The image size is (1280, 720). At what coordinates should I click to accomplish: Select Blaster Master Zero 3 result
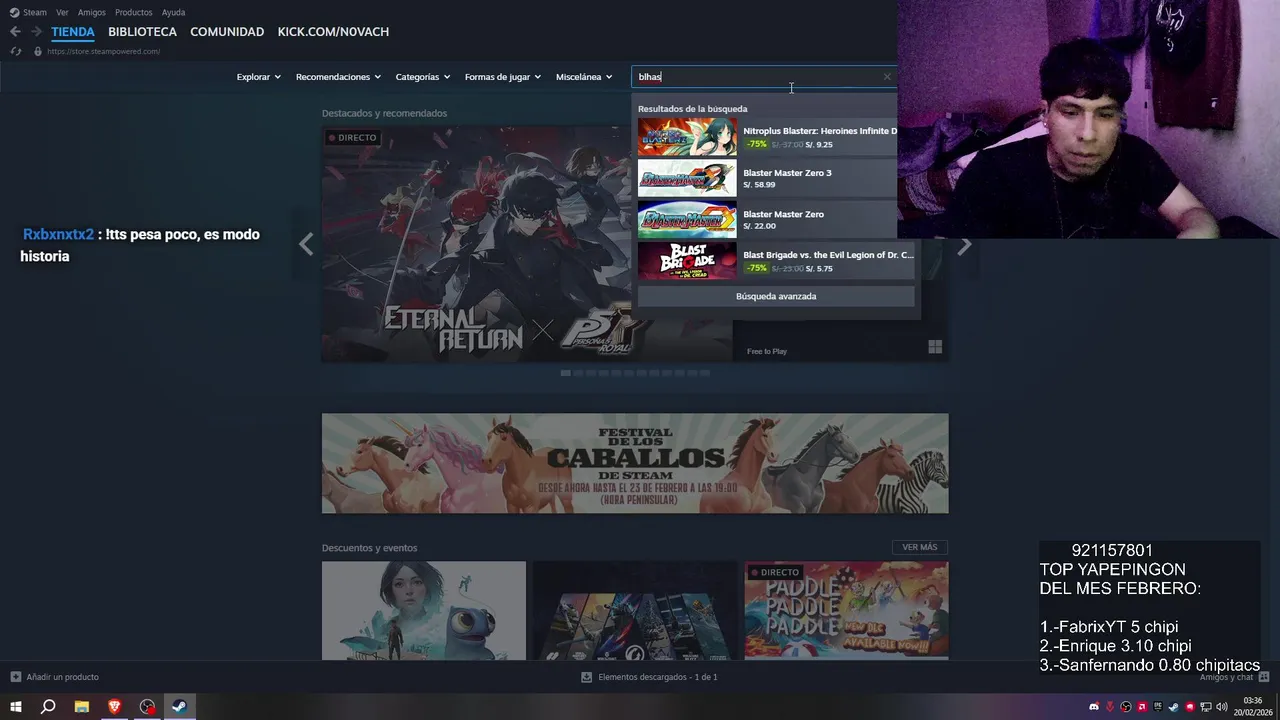coord(768,178)
